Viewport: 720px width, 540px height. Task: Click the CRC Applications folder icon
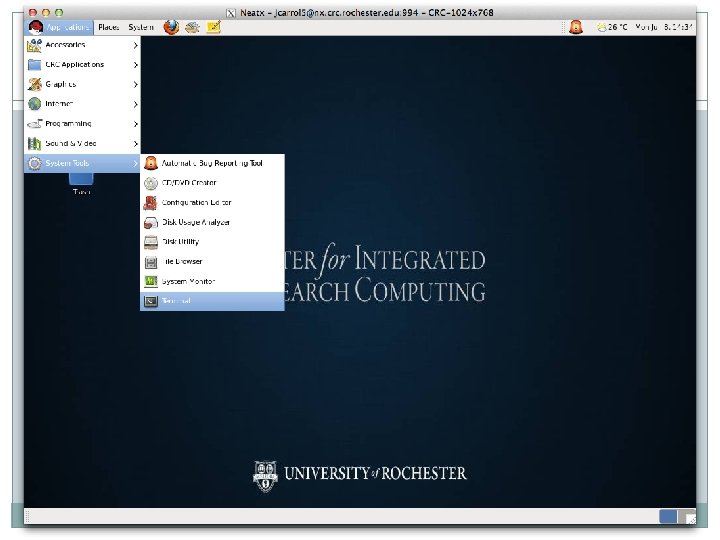34,65
